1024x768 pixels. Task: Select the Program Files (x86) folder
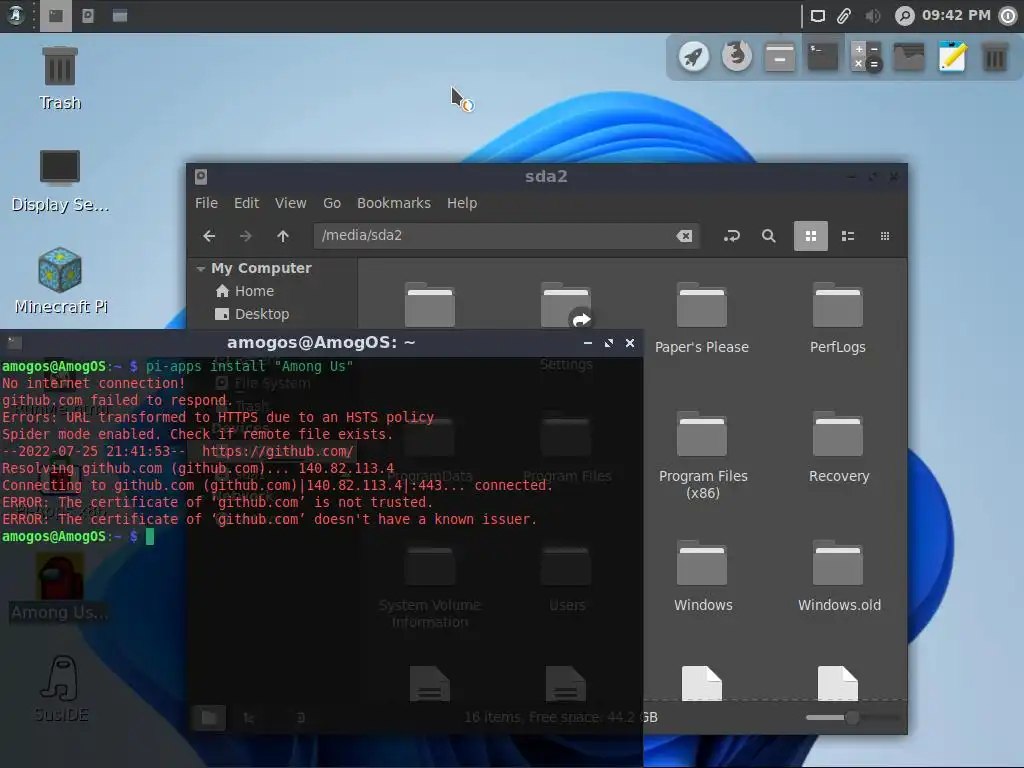703,456
